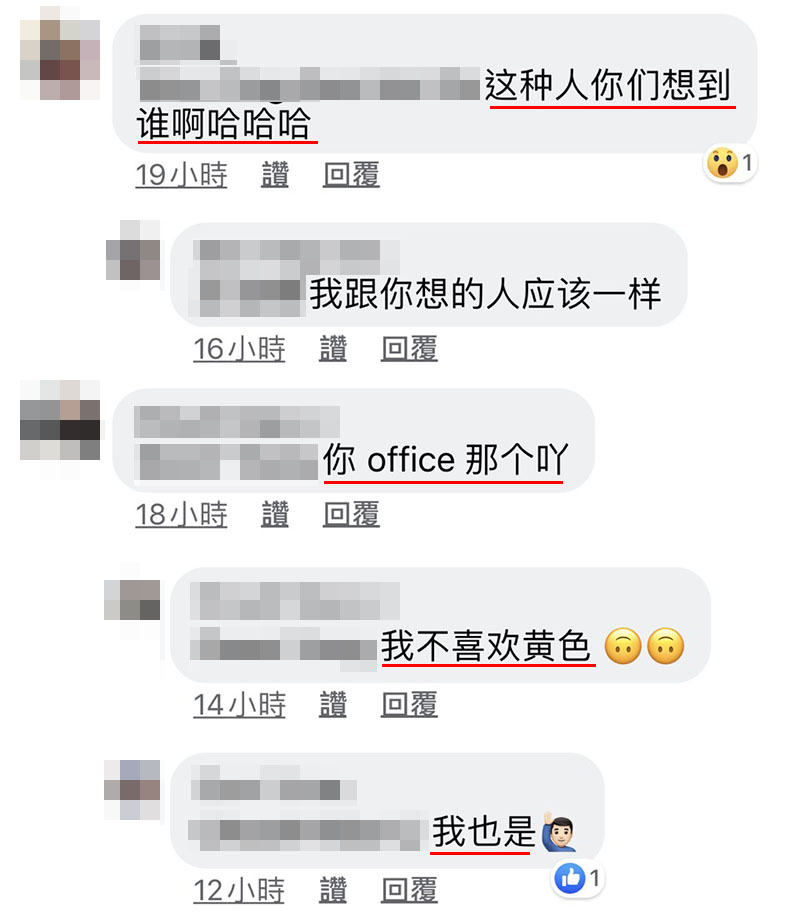
Task: Click 回覆 under the 18小時 comment
Action: [351, 515]
